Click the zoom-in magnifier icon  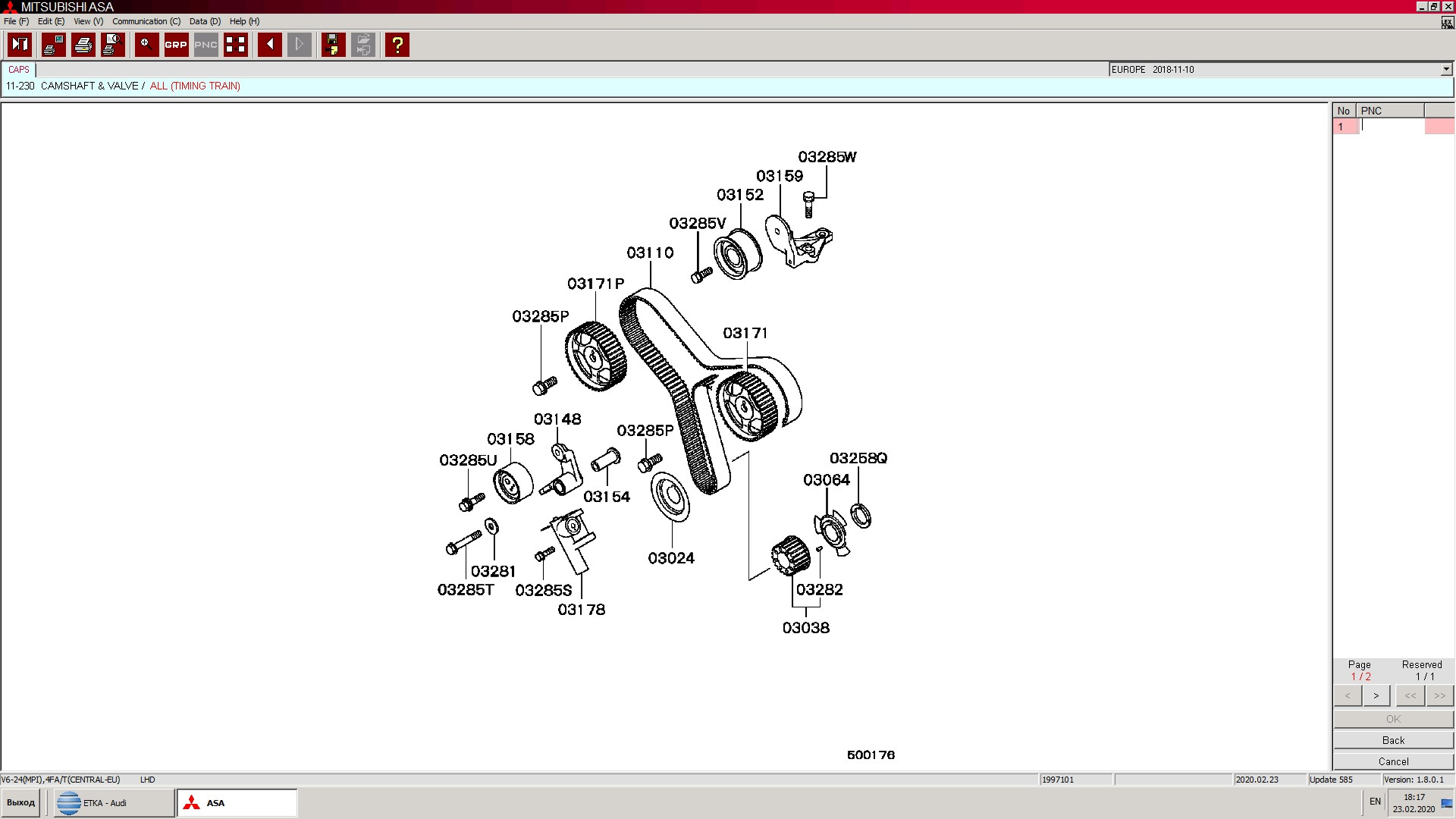click(146, 45)
